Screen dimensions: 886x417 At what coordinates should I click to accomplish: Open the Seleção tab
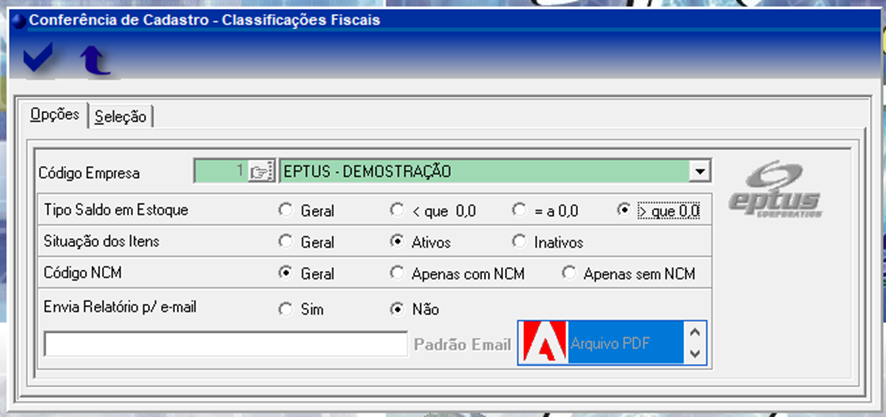pyautogui.click(x=121, y=117)
